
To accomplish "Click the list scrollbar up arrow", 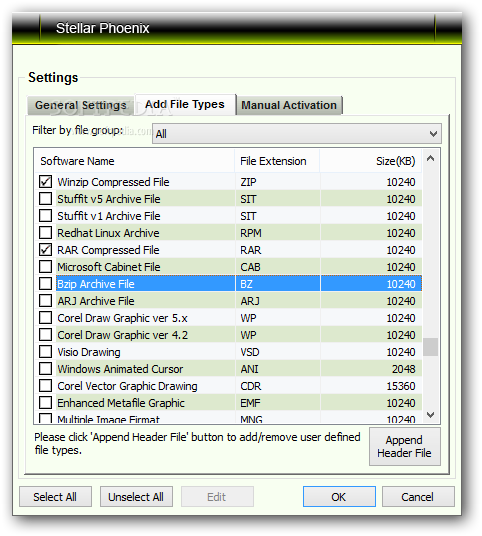I will pyautogui.click(x=431, y=158).
